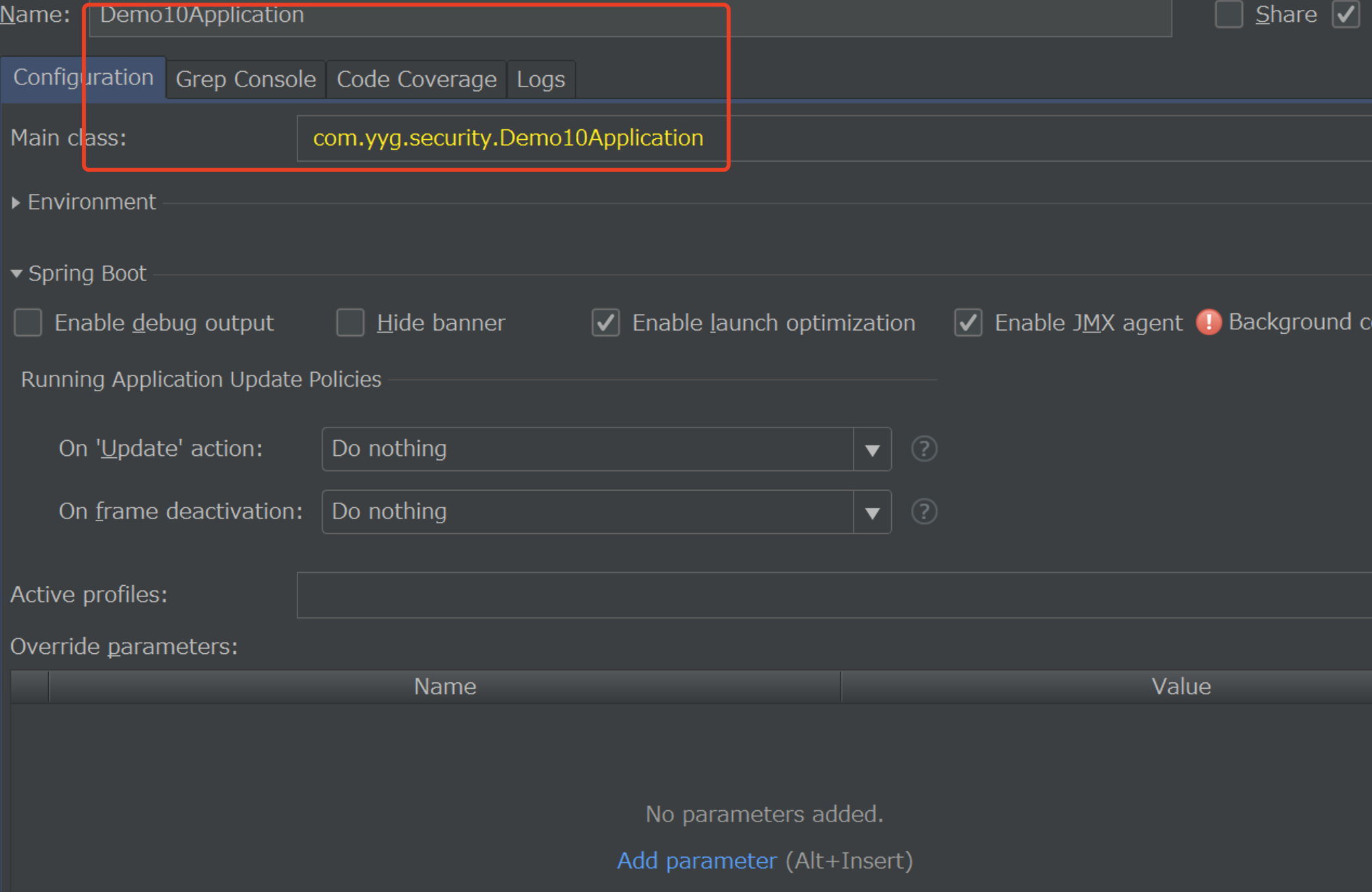1372x892 pixels.
Task: Open the On frame deactivation dropdown arrow
Action: click(x=872, y=512)
